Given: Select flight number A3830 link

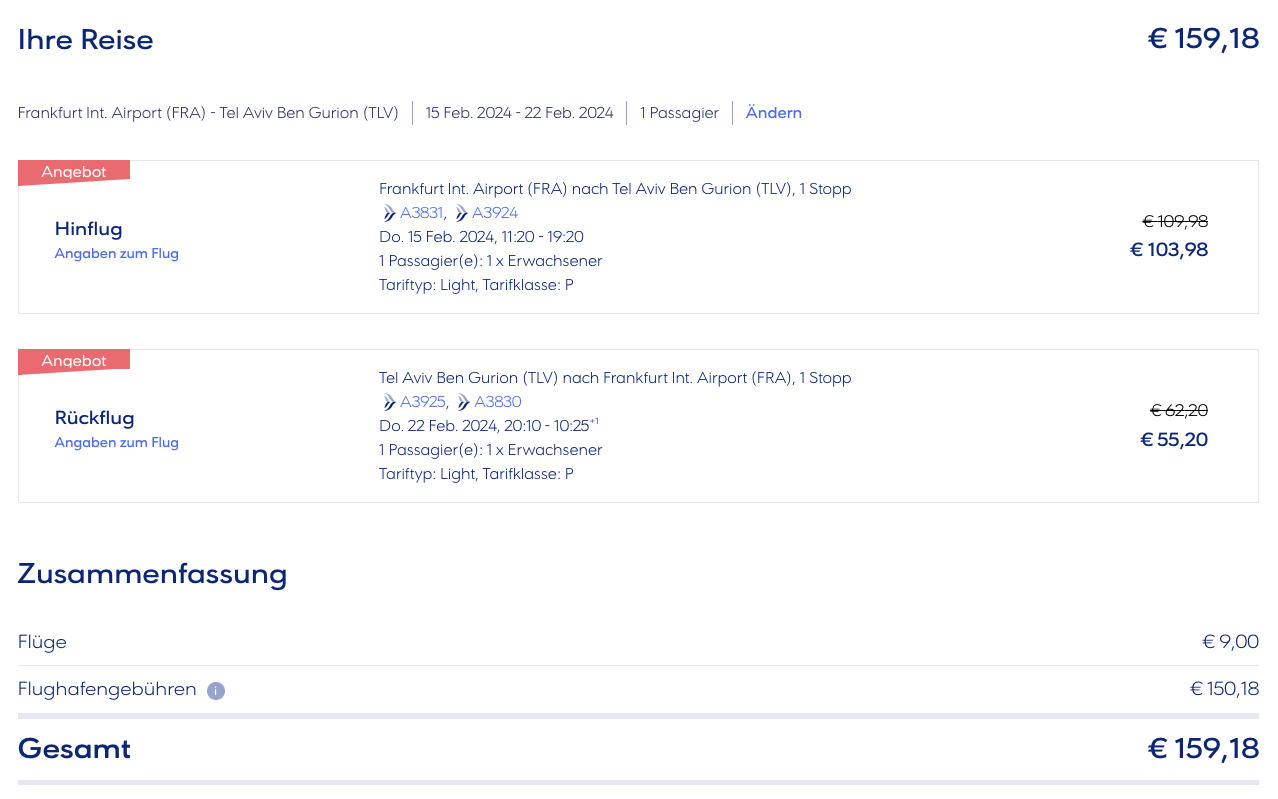Looking at the screenshot, I should coord(498,402).
